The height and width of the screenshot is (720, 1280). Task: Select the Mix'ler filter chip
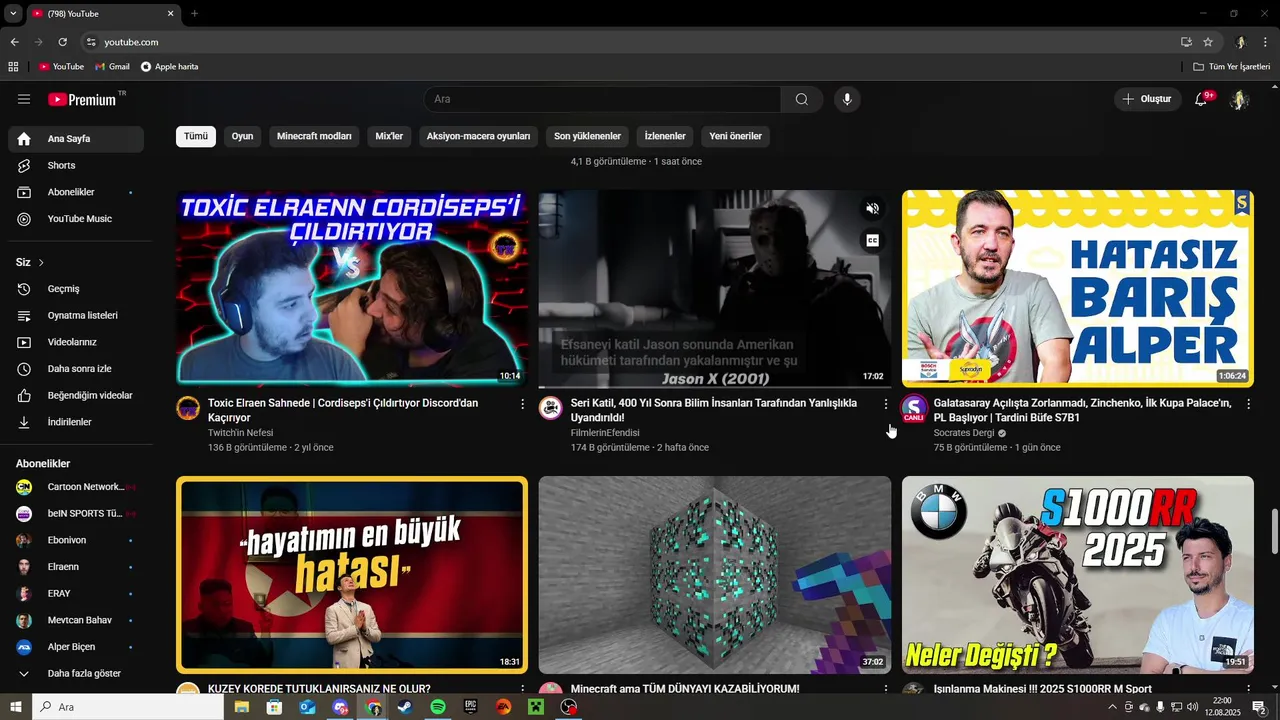pyautogui.click(x=389, y=136)
